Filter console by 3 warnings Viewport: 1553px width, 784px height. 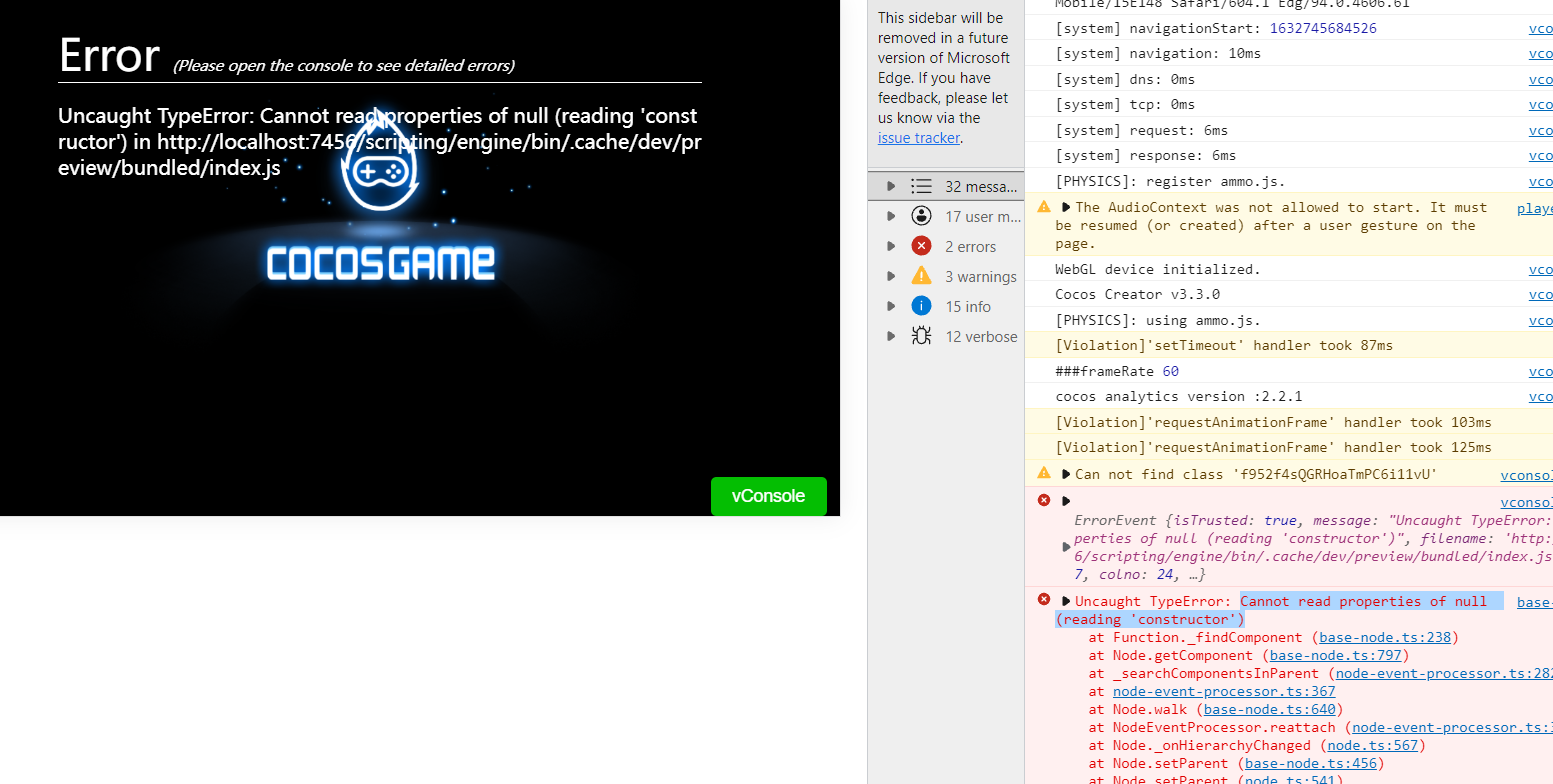click(x=946, y=276)
